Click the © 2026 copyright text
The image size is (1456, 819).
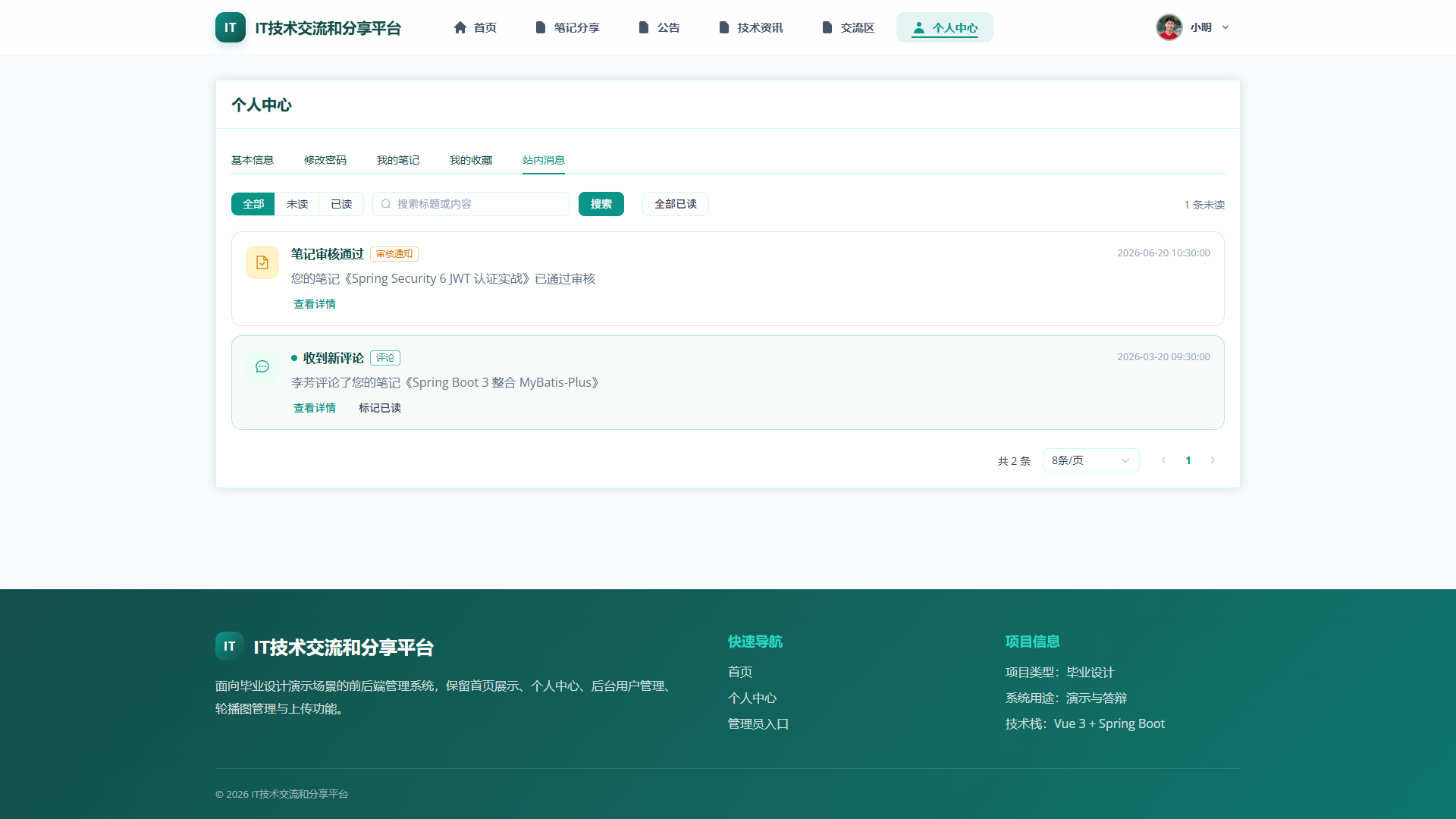click(282, 794)
